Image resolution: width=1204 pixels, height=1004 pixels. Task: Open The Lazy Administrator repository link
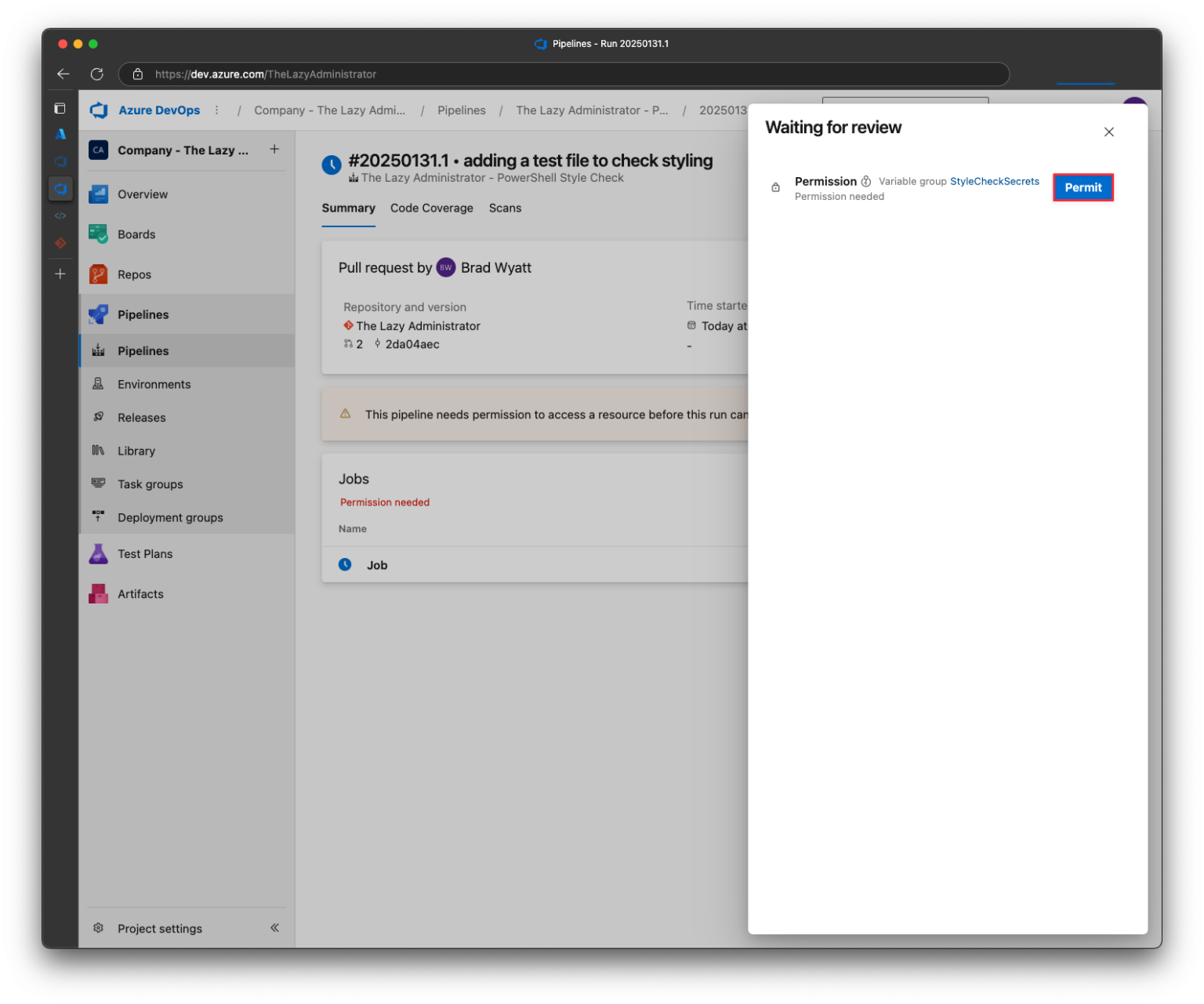coord(418,326)
